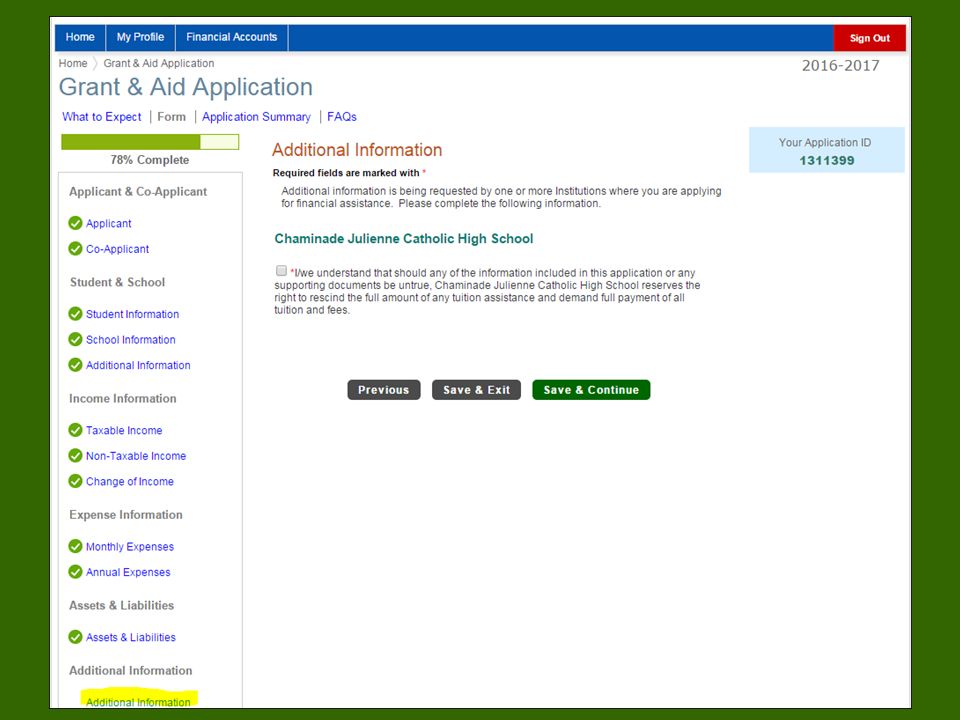
Task: Open the My Profile tab
Action: [140, 37]
